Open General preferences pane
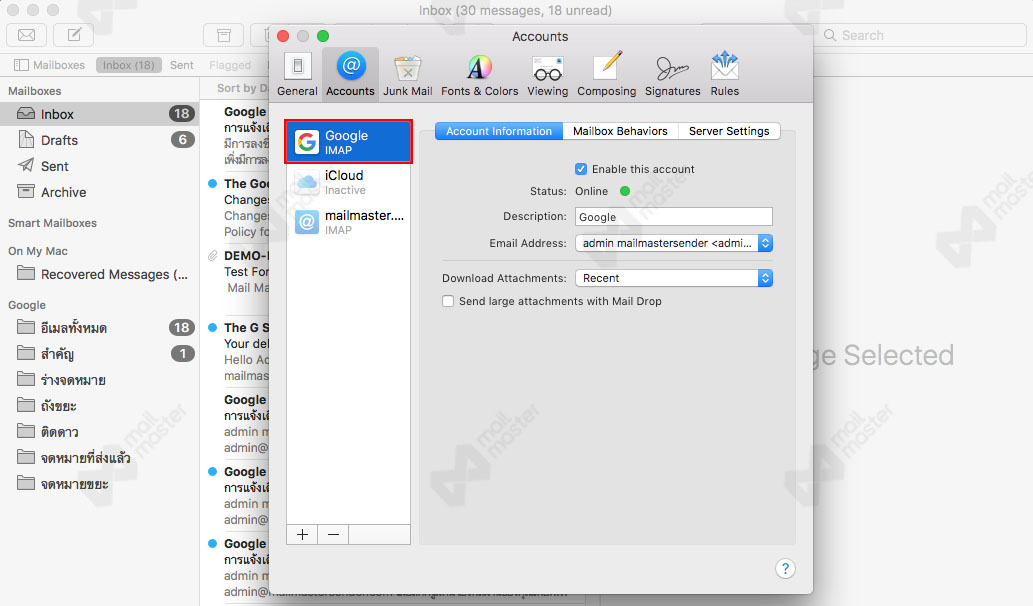The image size is (1033, 606). coord(297,74)
